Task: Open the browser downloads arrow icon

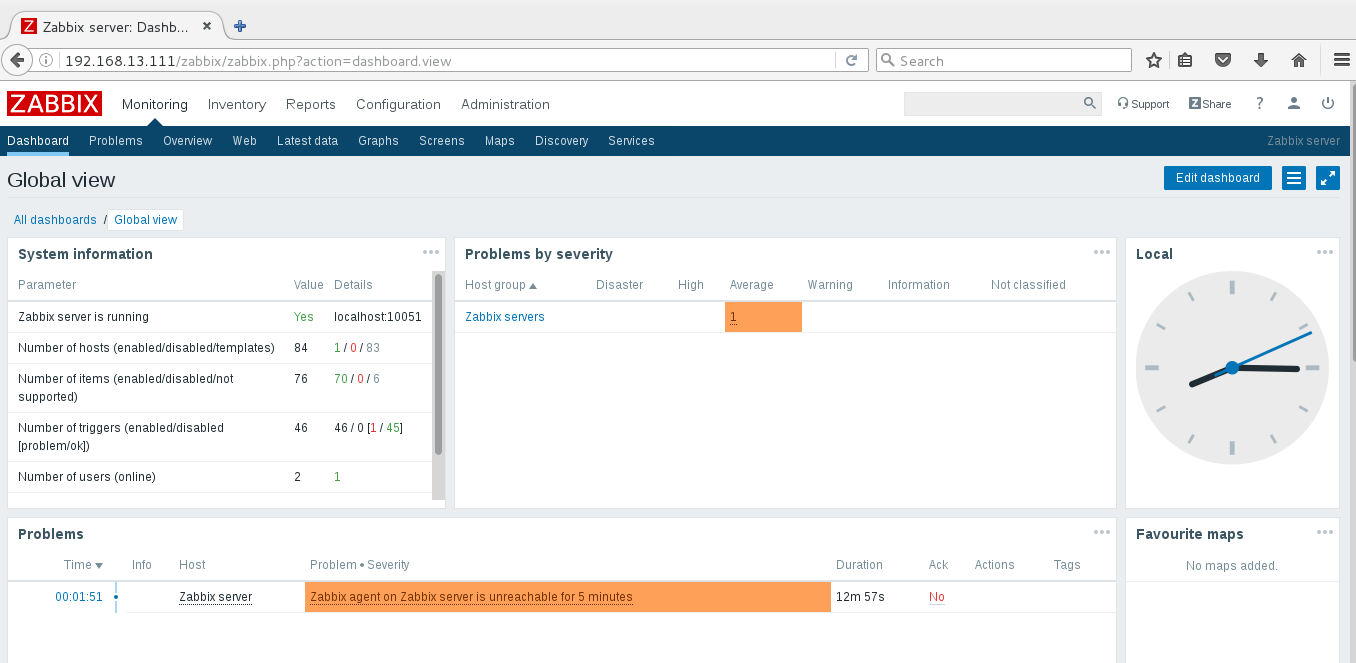Action: 1260,61
